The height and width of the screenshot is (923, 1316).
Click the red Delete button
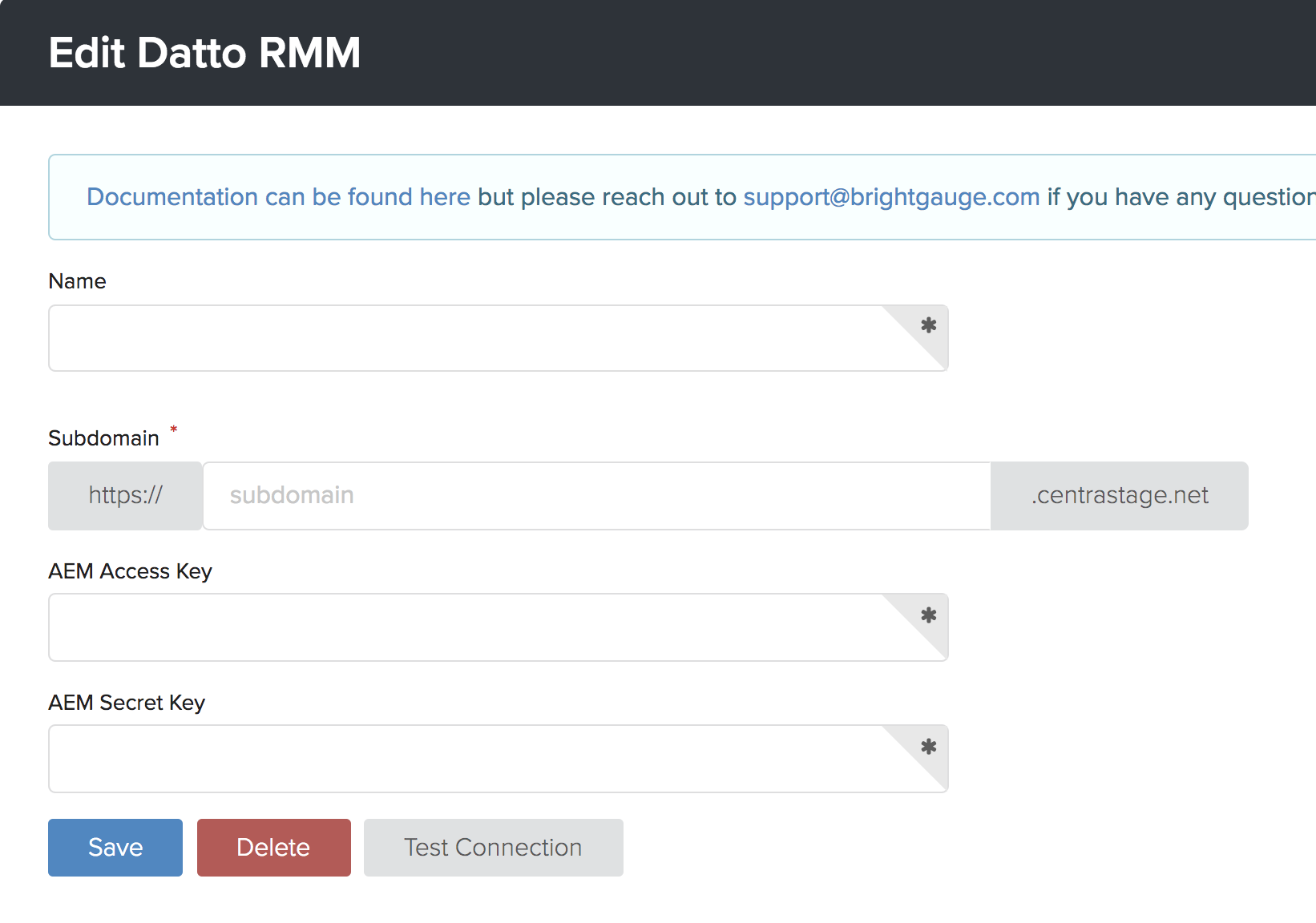click(x=274, y=848)
